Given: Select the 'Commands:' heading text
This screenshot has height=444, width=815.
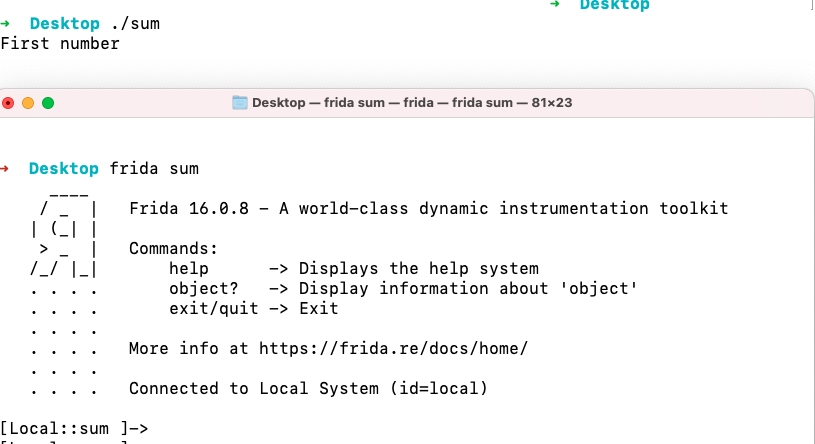Looking at the screenshot, I should pyautogui.click(x=173, y=249).
